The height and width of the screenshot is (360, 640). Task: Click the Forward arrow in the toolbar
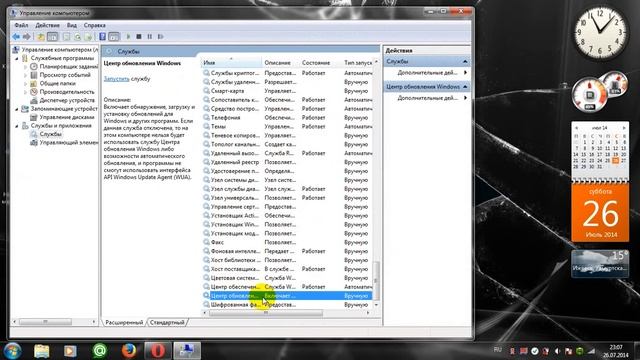27,37
